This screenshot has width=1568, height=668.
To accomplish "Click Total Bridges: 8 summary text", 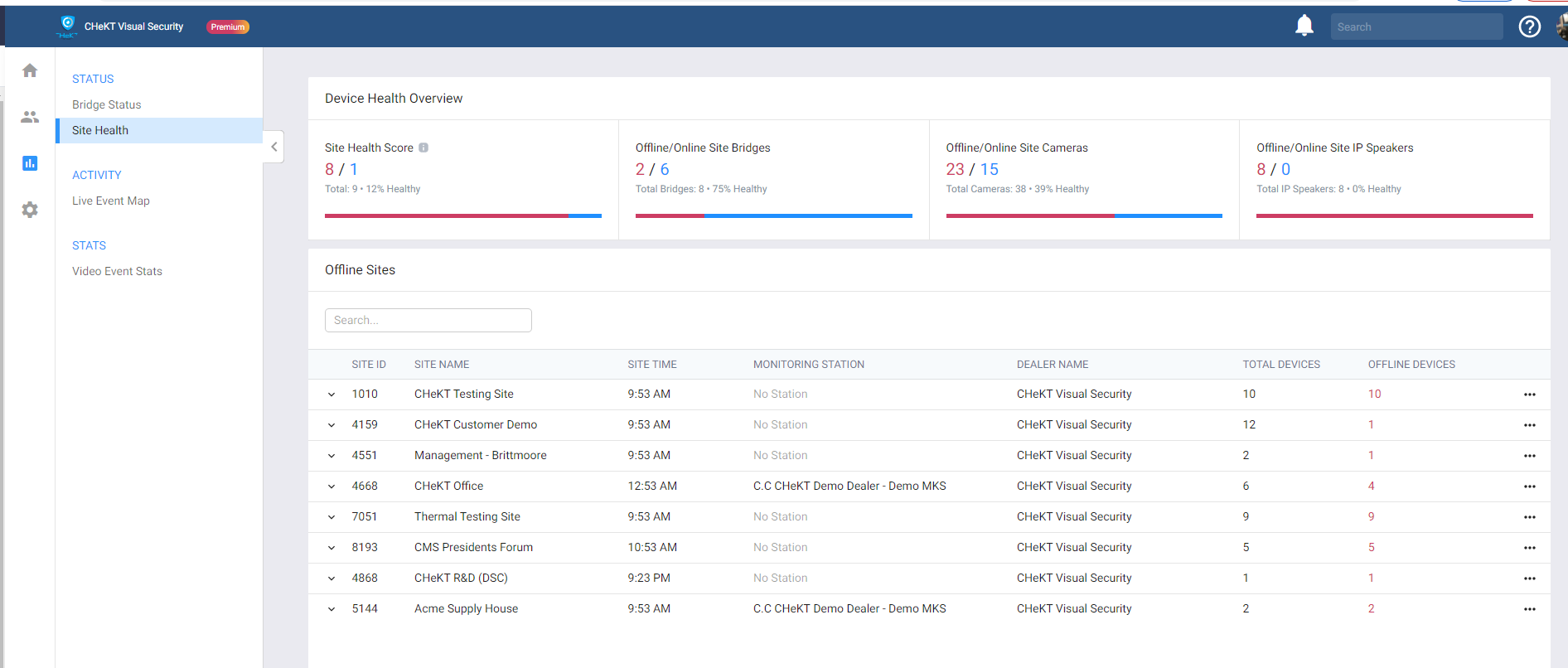I will 701,189.
